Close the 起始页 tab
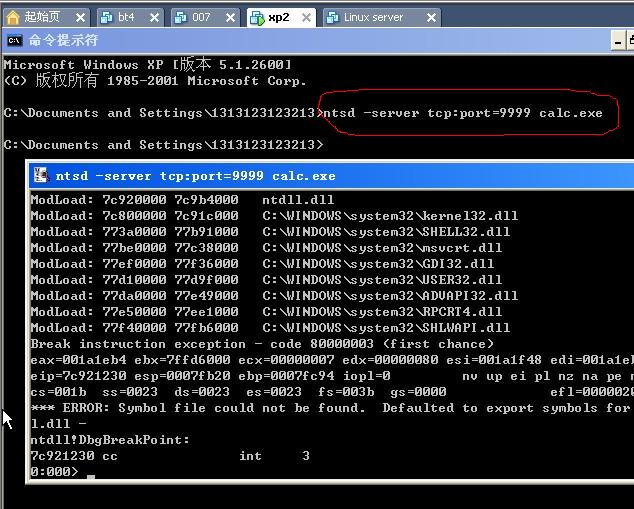Viewport: 634px width, 509px height. [80, 18]
